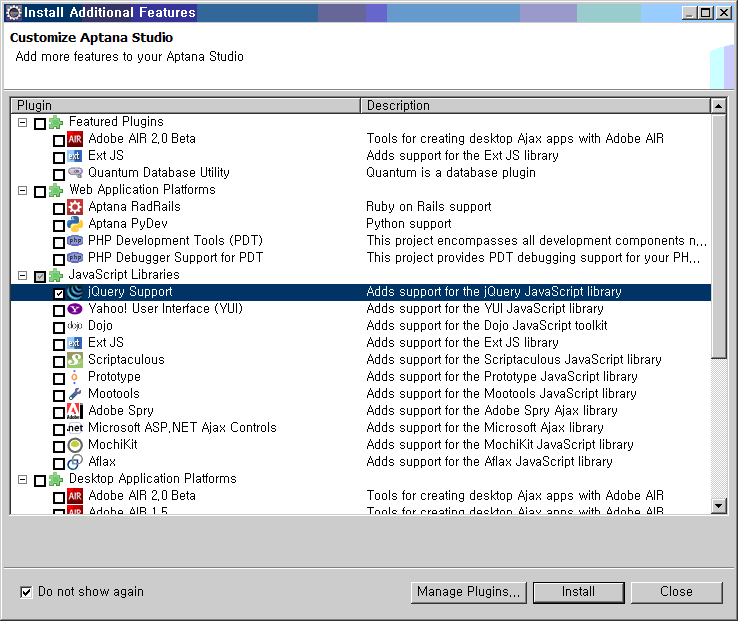Check the Prototype checkbox
Viewport: 738px width, 621px height.
tap(59, 379)
